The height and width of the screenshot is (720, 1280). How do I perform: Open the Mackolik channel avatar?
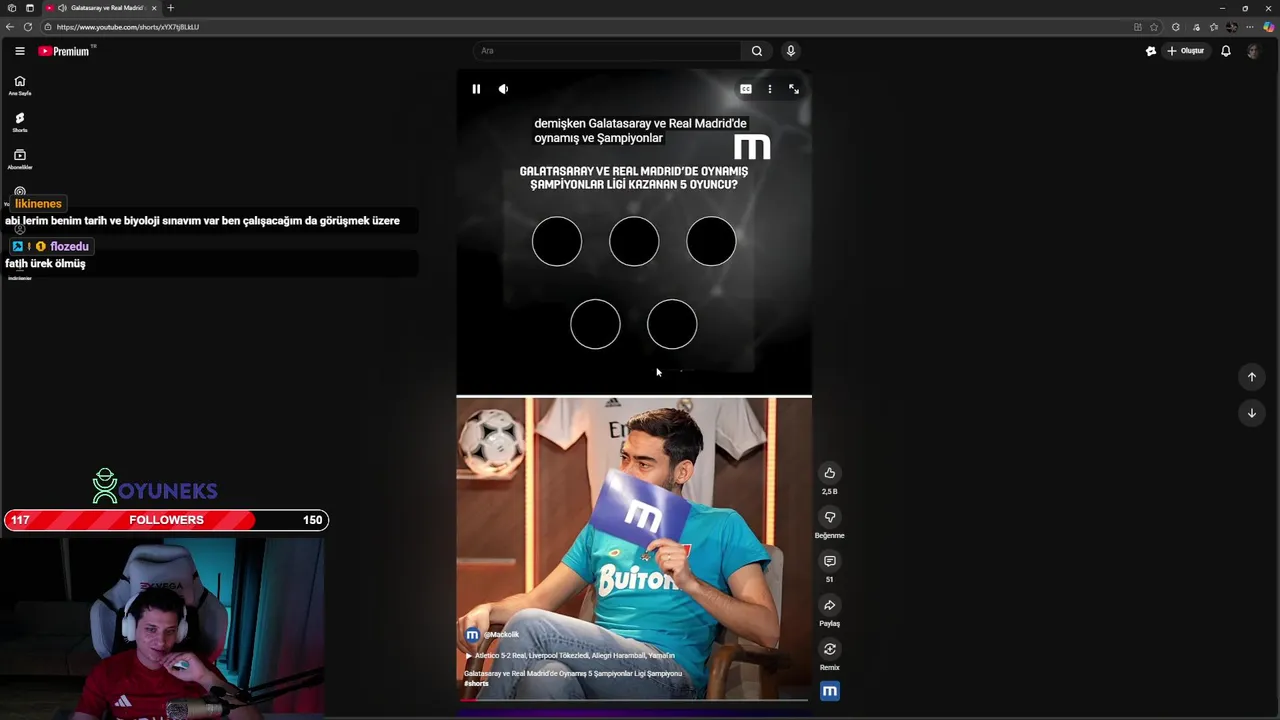[472, 635]
